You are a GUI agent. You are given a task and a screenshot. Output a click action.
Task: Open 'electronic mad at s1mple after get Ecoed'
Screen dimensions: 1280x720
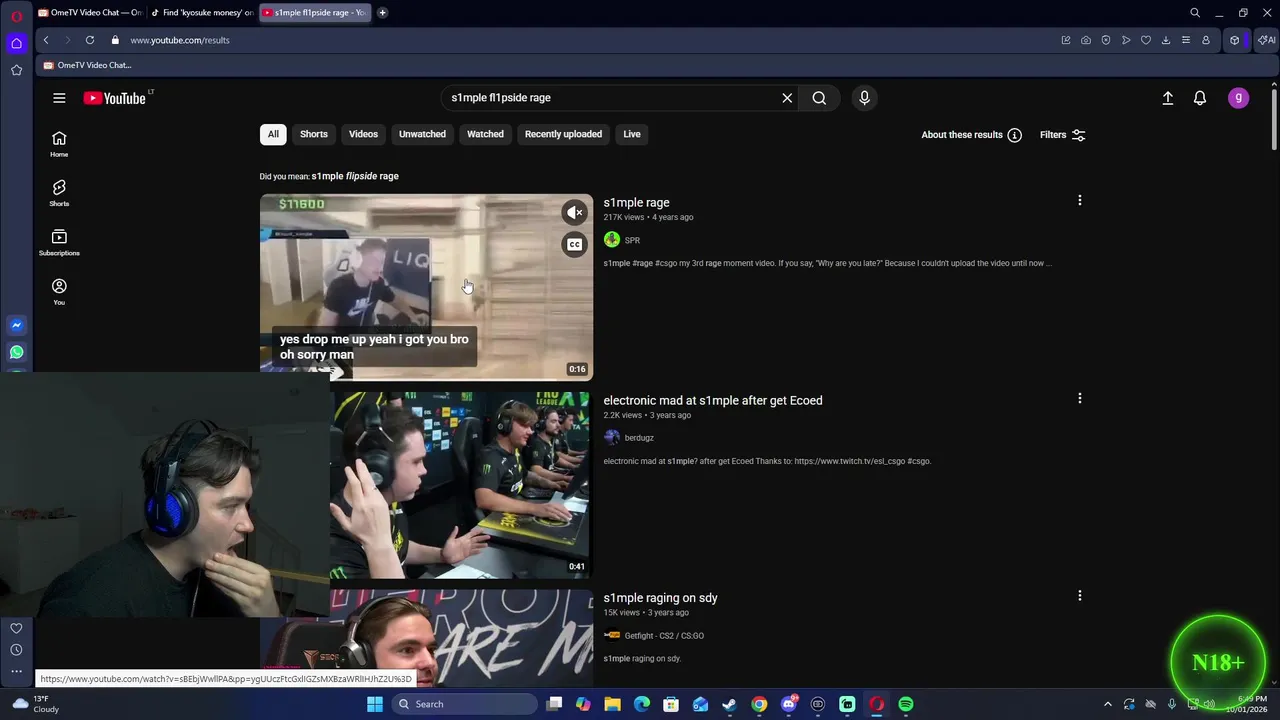click(713, 401)
